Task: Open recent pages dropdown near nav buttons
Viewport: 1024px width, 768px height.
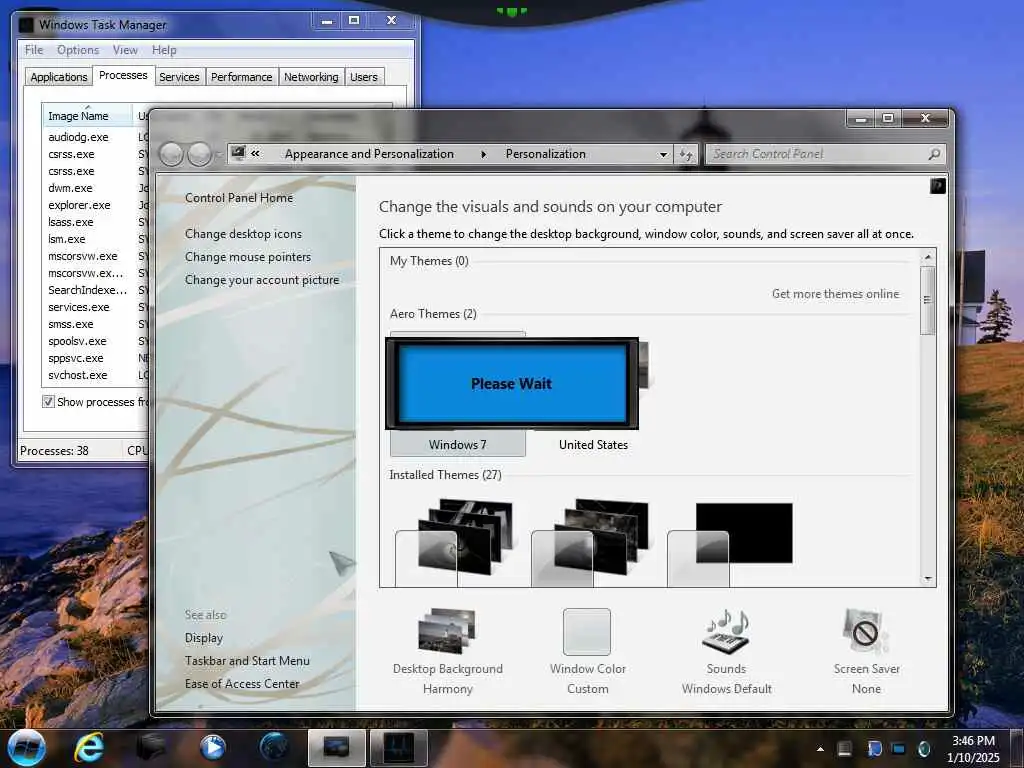Action: coord(218,155)
